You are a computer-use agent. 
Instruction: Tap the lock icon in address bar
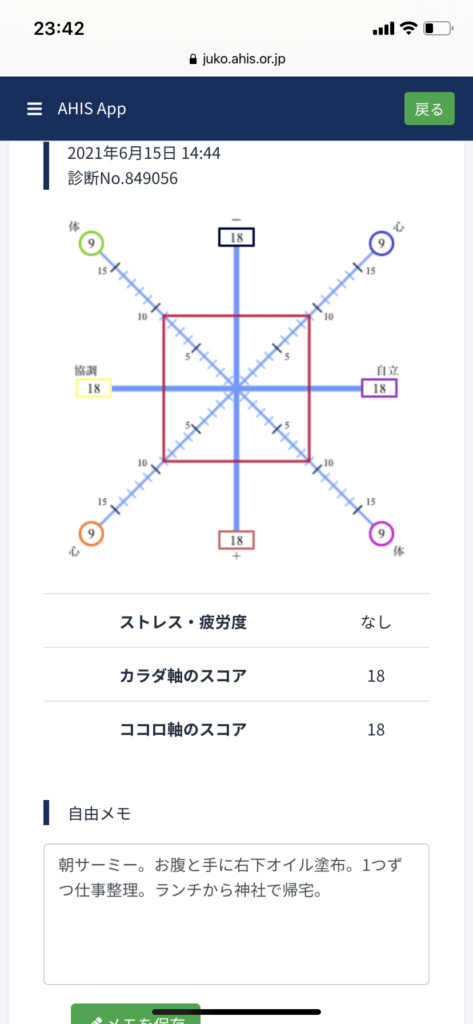click(x=192, y=59)
